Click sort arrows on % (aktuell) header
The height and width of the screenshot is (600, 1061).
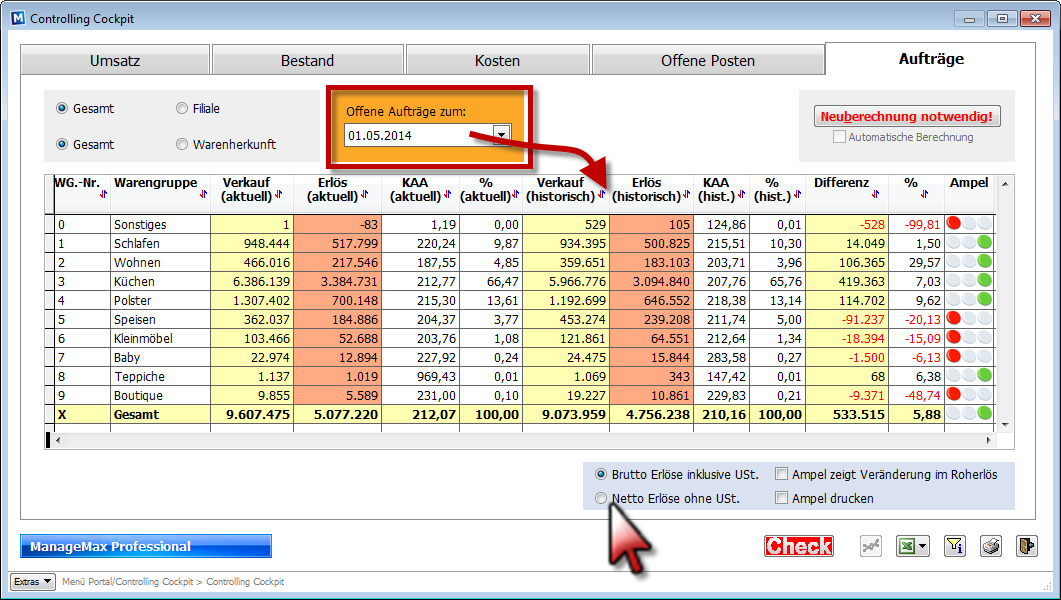[515, 194]
